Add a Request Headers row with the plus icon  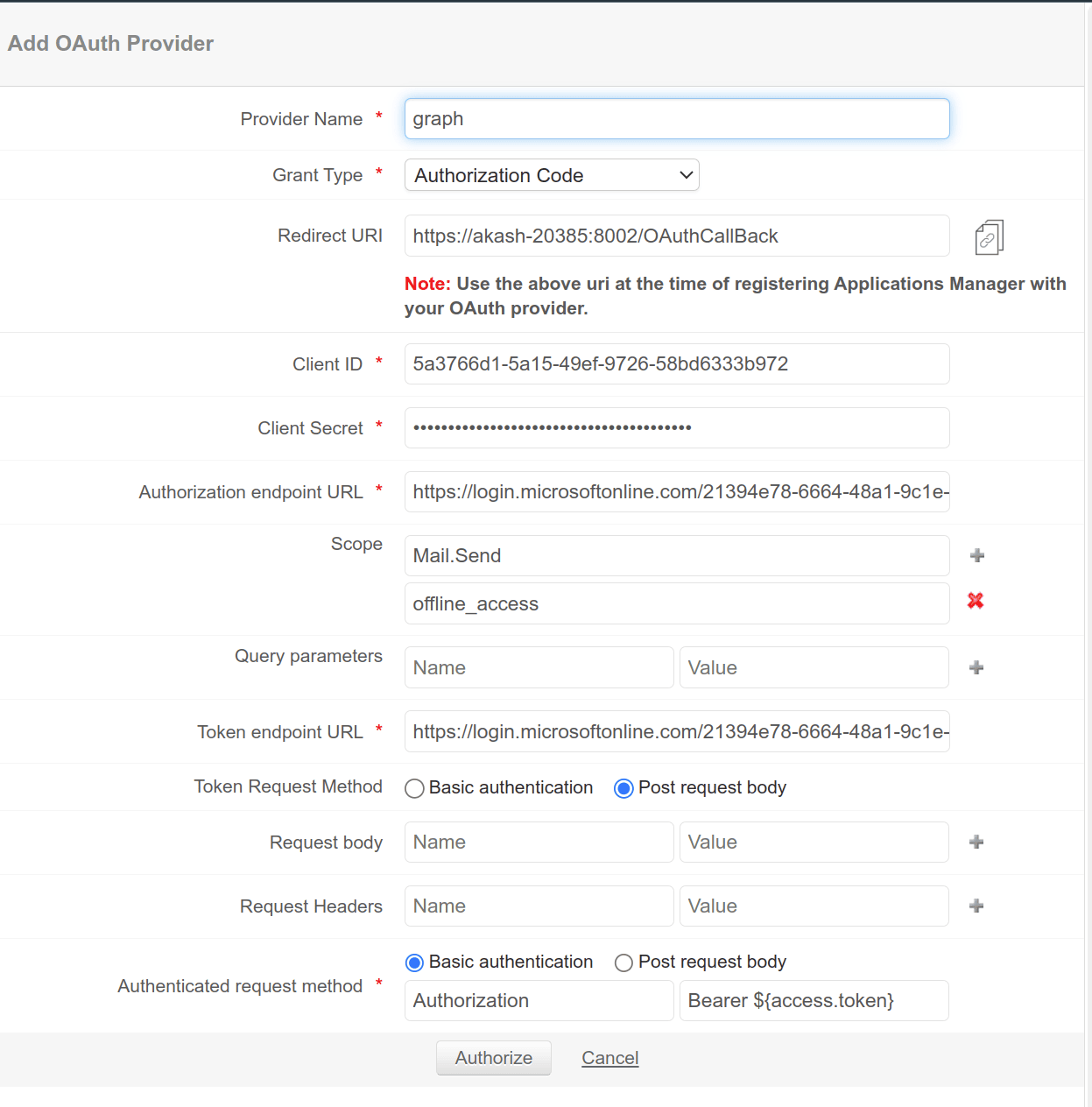pos(976,906)
